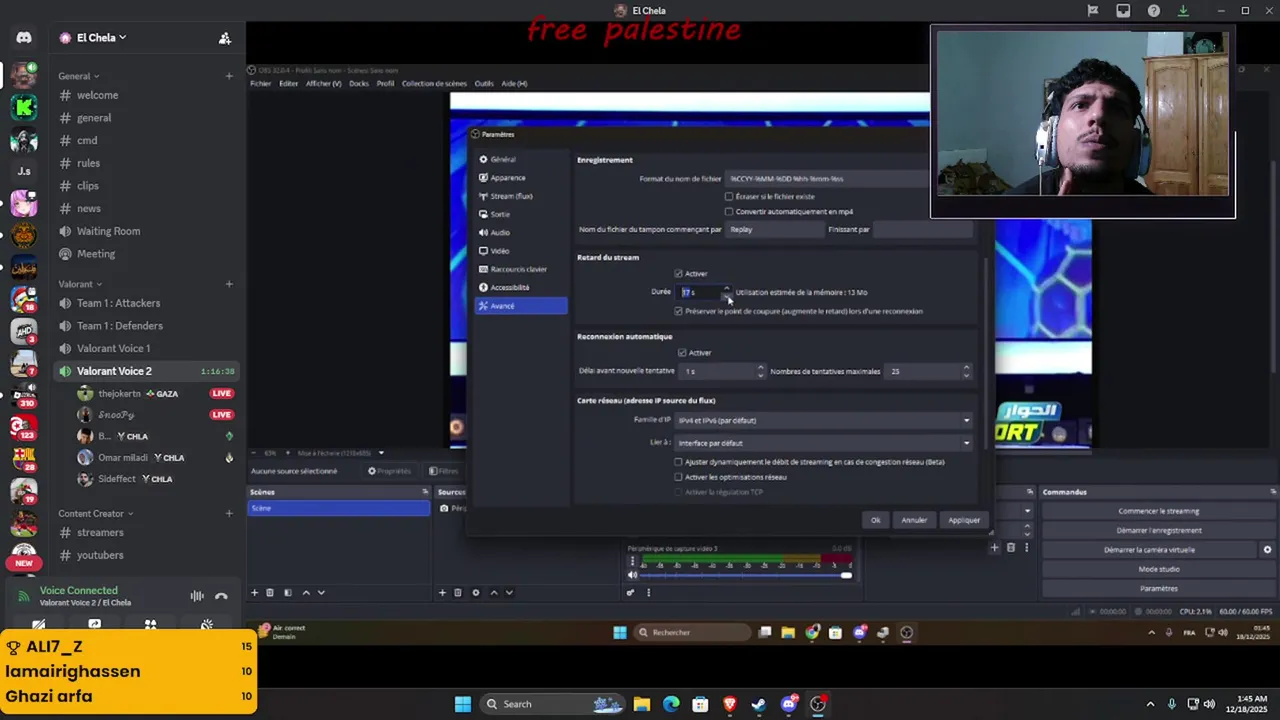Collapse the Content Creator category
1280x720 pixels.
[x=96, y=514]
